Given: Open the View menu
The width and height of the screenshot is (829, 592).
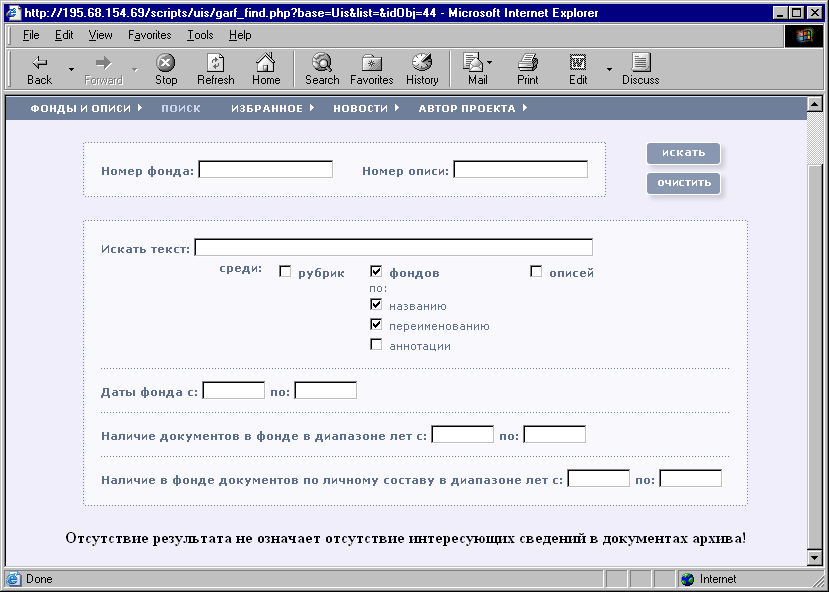Looking at the screenshot, I should (x=100, y=35).
